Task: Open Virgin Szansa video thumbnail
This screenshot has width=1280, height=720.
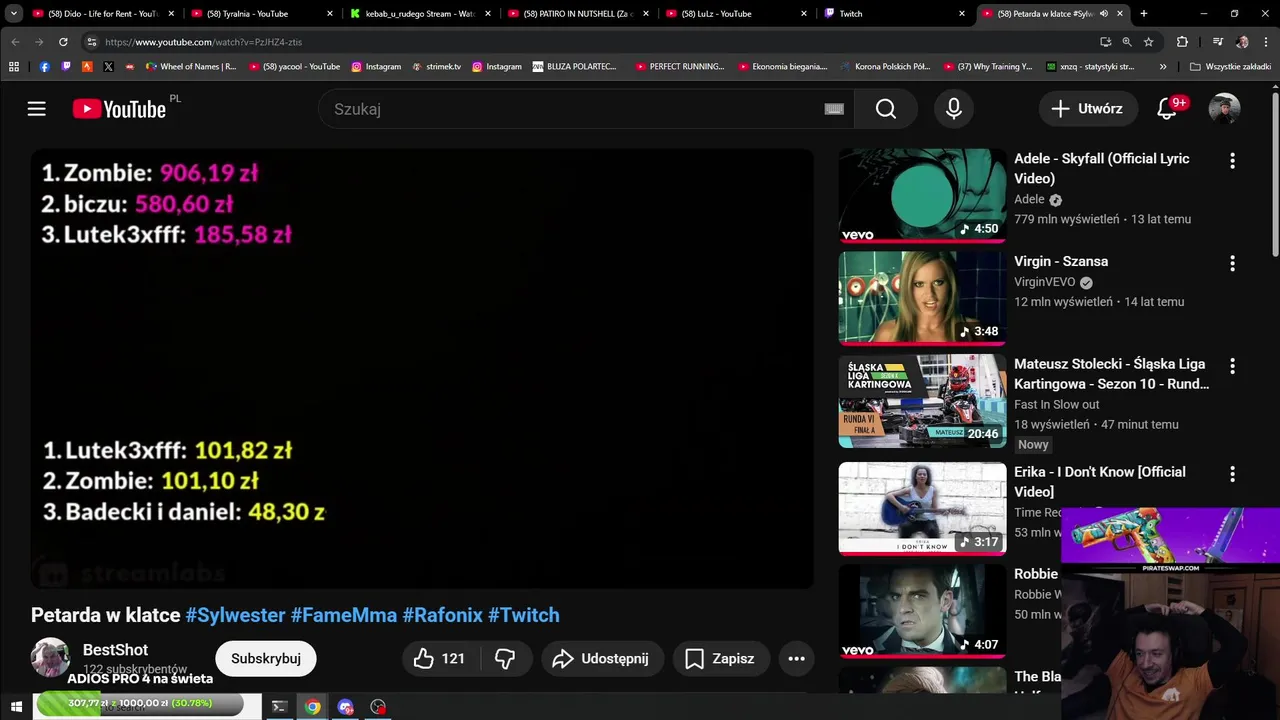Action: pyautogui.click(x=922, y=298)
